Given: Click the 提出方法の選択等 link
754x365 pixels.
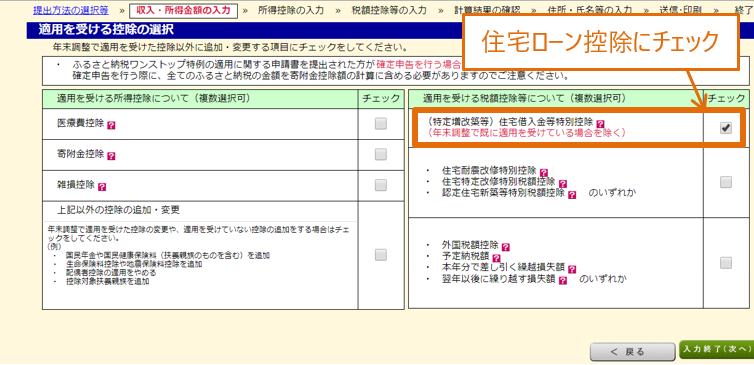Looking at the screenshot, I should (71, 10).
